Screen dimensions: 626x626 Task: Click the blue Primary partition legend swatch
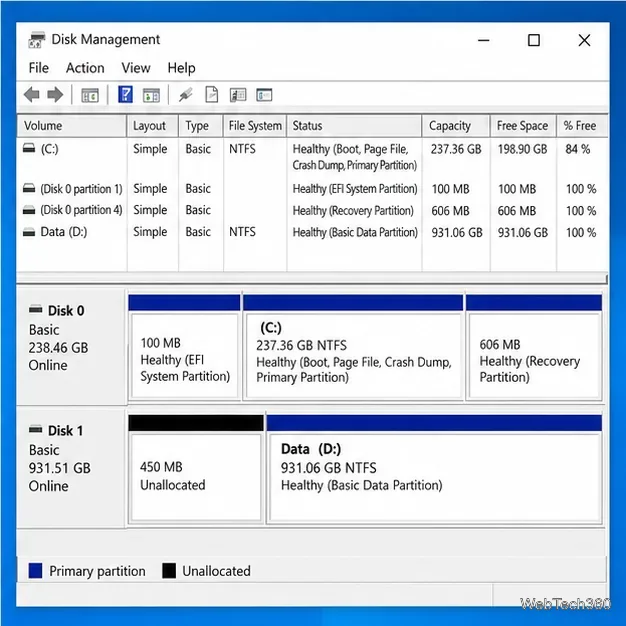[35, 571]
